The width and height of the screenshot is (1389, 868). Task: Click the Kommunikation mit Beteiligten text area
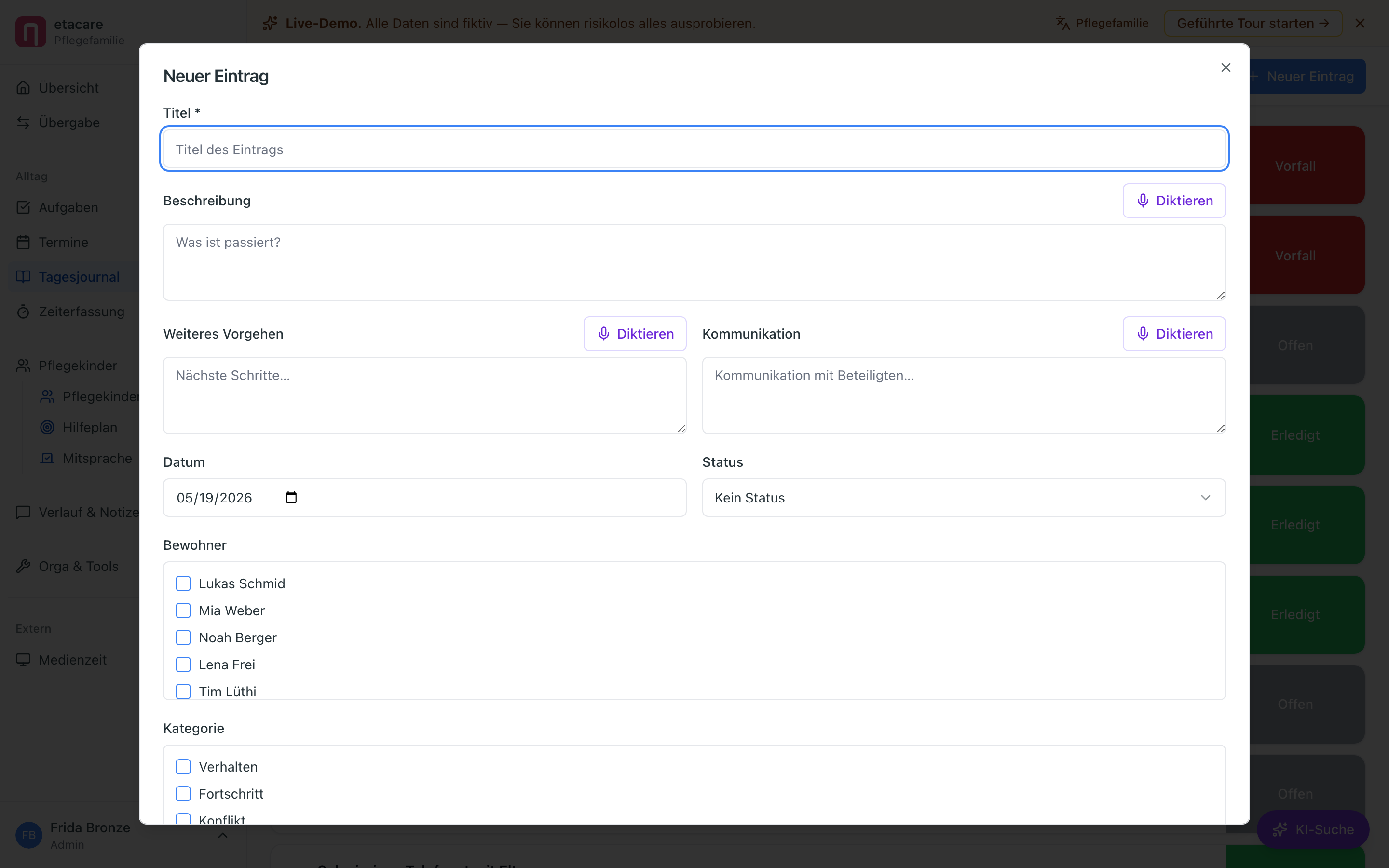(x=964, y=395)
